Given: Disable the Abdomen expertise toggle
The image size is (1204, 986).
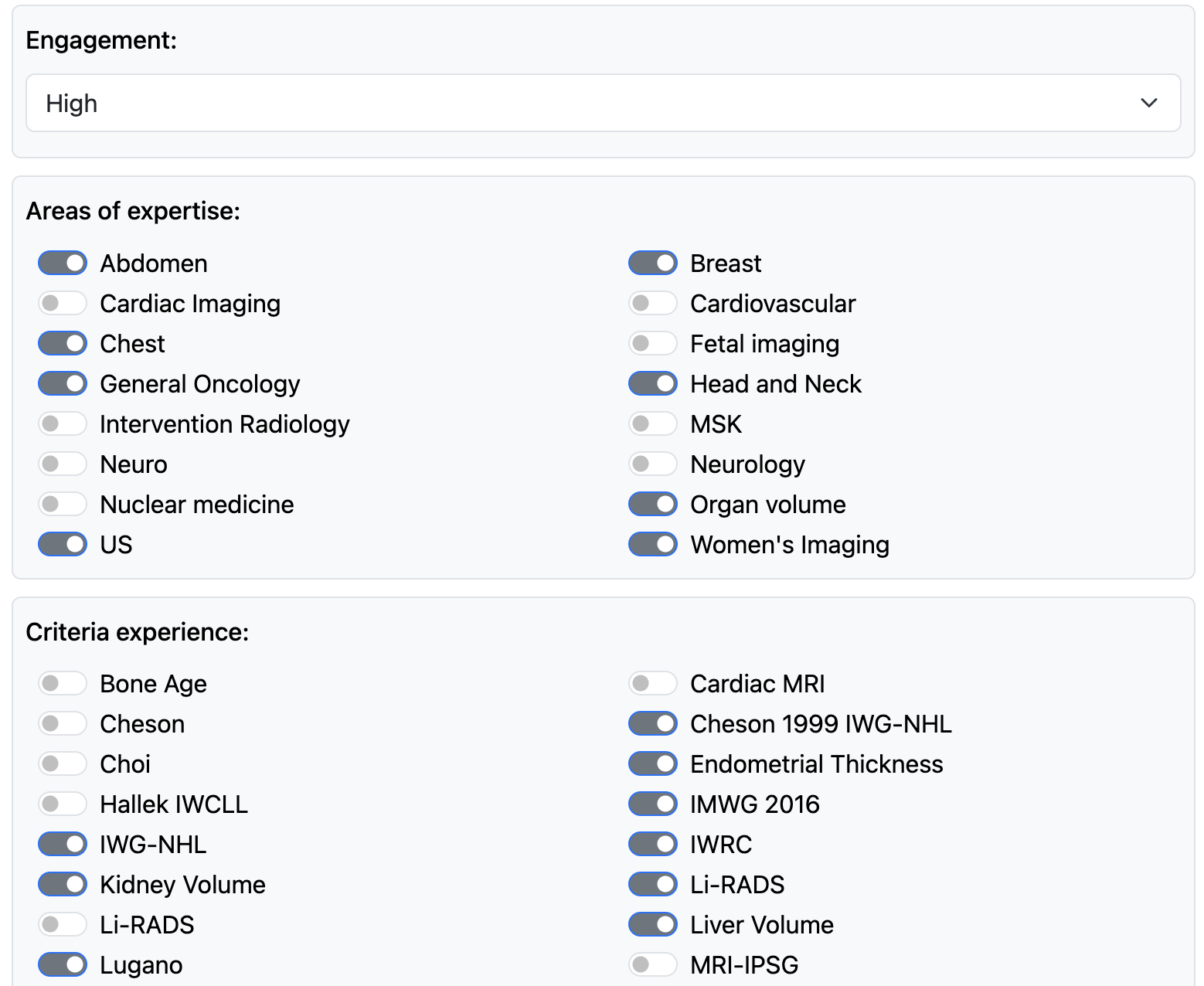Looking at the screenshot, I should click(x=63, y=263).
